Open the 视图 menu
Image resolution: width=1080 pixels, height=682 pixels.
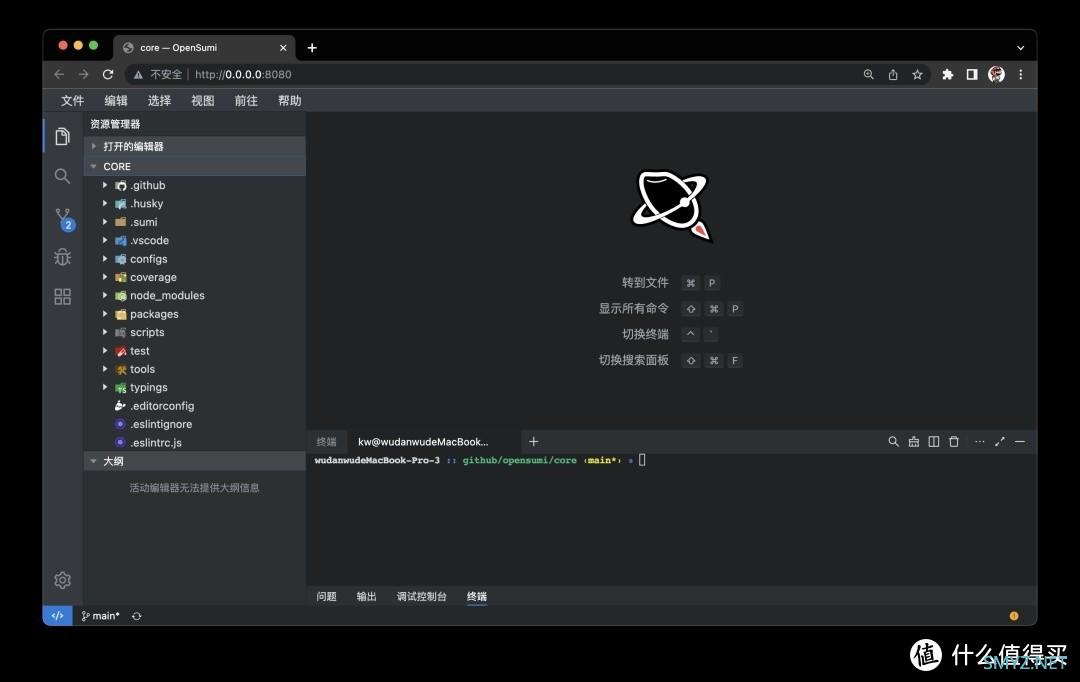point(202,101)
